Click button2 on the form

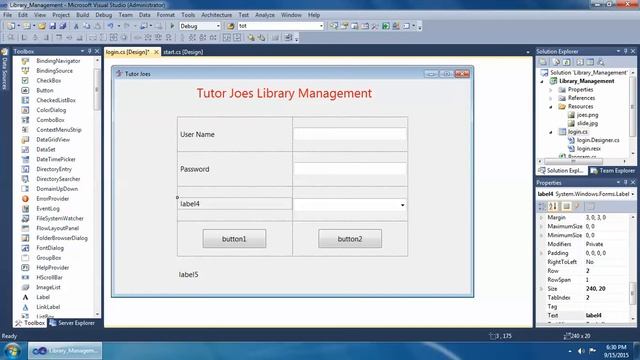pyautogui.click(x=350, y=239)
